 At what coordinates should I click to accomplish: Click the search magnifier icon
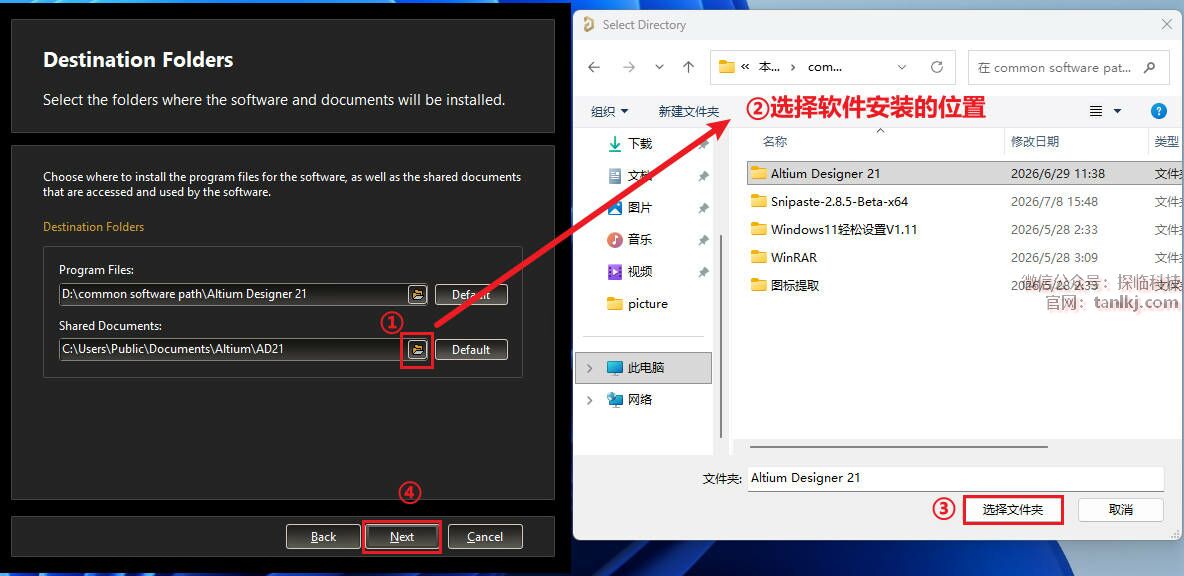point(1149,67)
